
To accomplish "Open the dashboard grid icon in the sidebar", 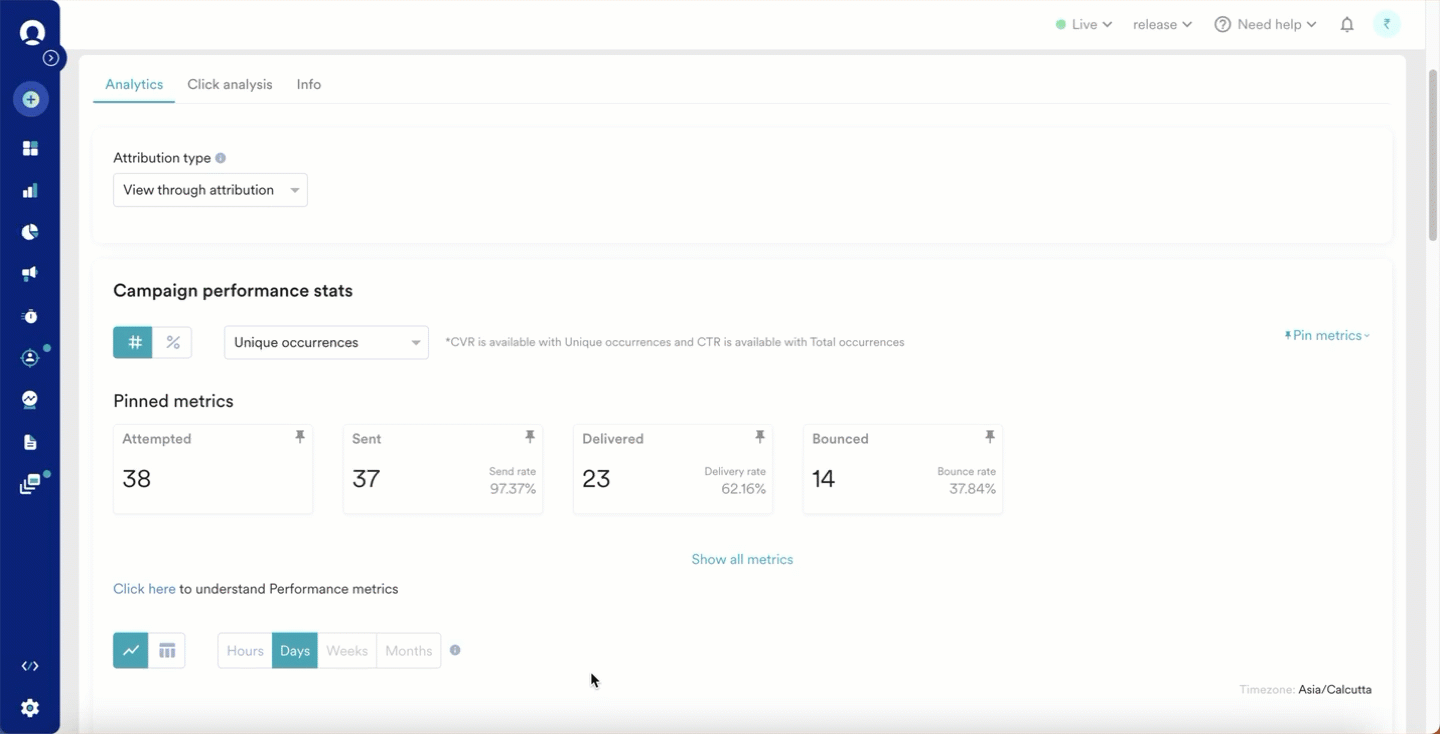I will tap(30, 148).
